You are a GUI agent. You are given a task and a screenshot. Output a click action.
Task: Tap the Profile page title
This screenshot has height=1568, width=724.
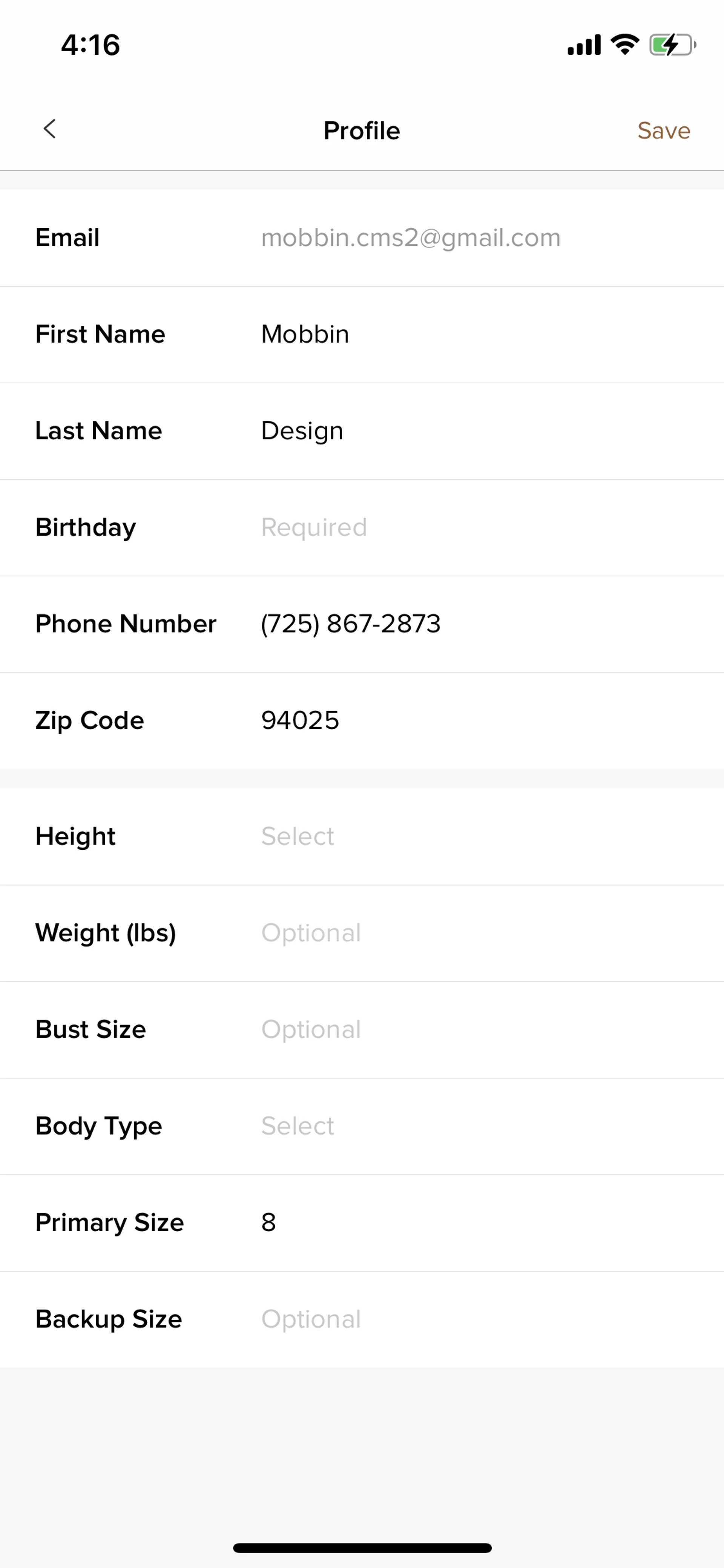coord(361,131)
